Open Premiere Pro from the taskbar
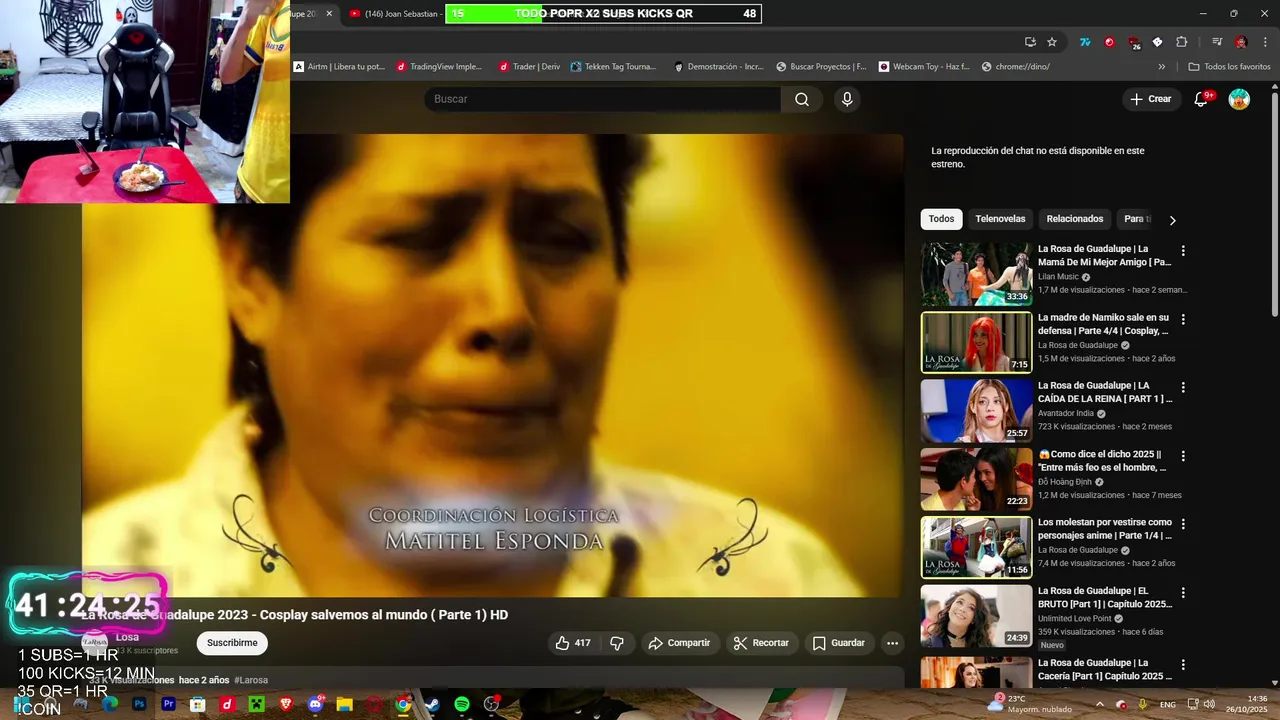This screenshot has height=720, width=1280. tap(169, 704)
